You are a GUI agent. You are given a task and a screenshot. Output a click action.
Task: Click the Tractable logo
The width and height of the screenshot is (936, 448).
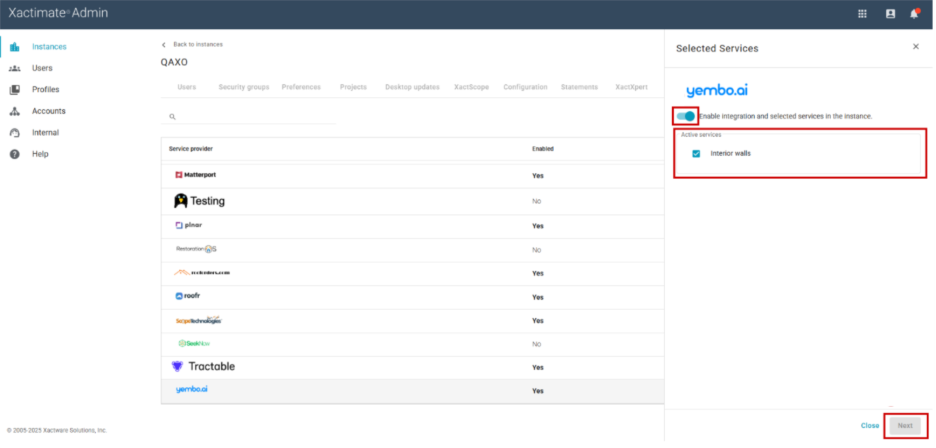[x=204, y=366]
